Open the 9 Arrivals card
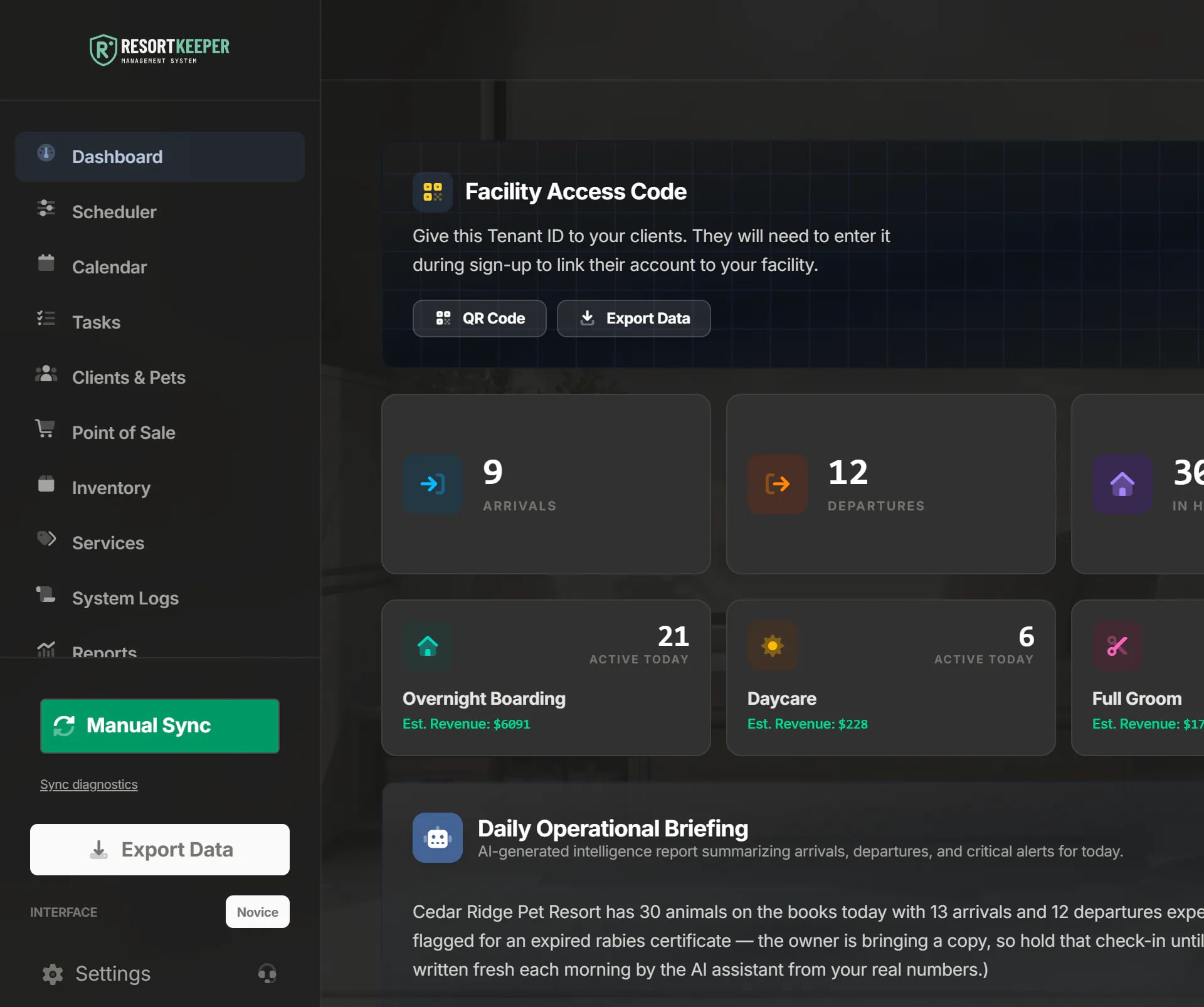1204x1007 pixels. pos(546,484)
